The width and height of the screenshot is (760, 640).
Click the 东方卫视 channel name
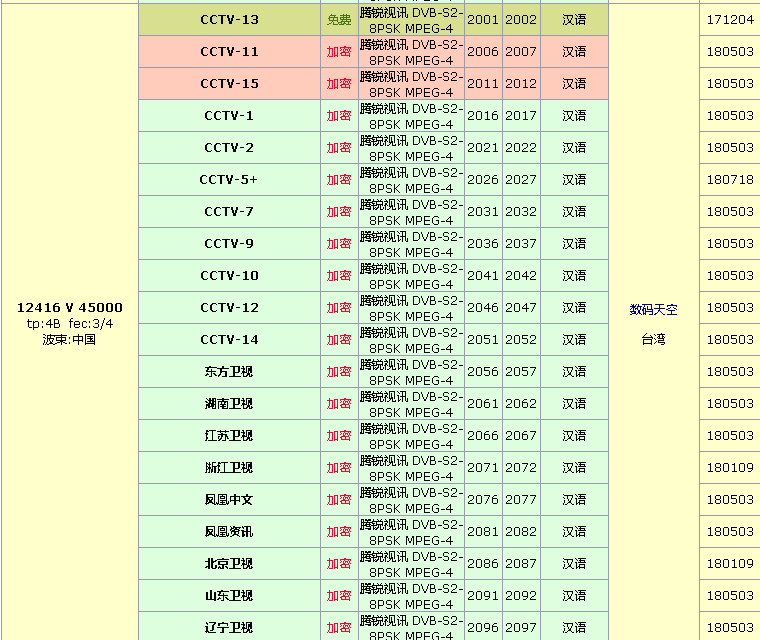(x=229, y=372)
